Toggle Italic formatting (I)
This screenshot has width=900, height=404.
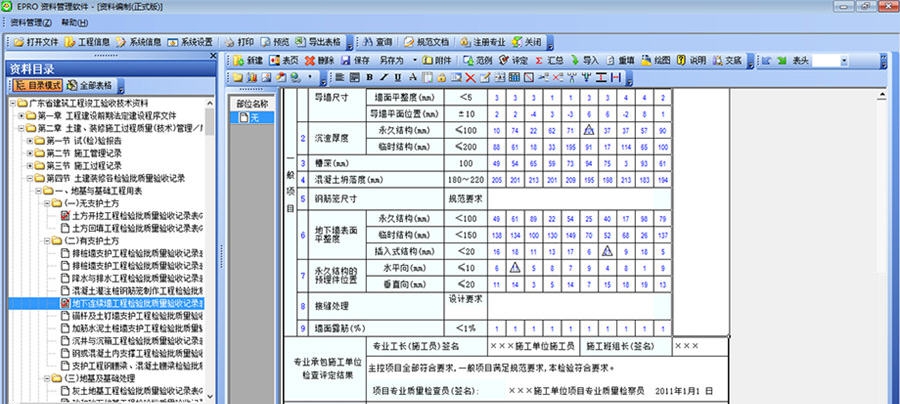383,77
